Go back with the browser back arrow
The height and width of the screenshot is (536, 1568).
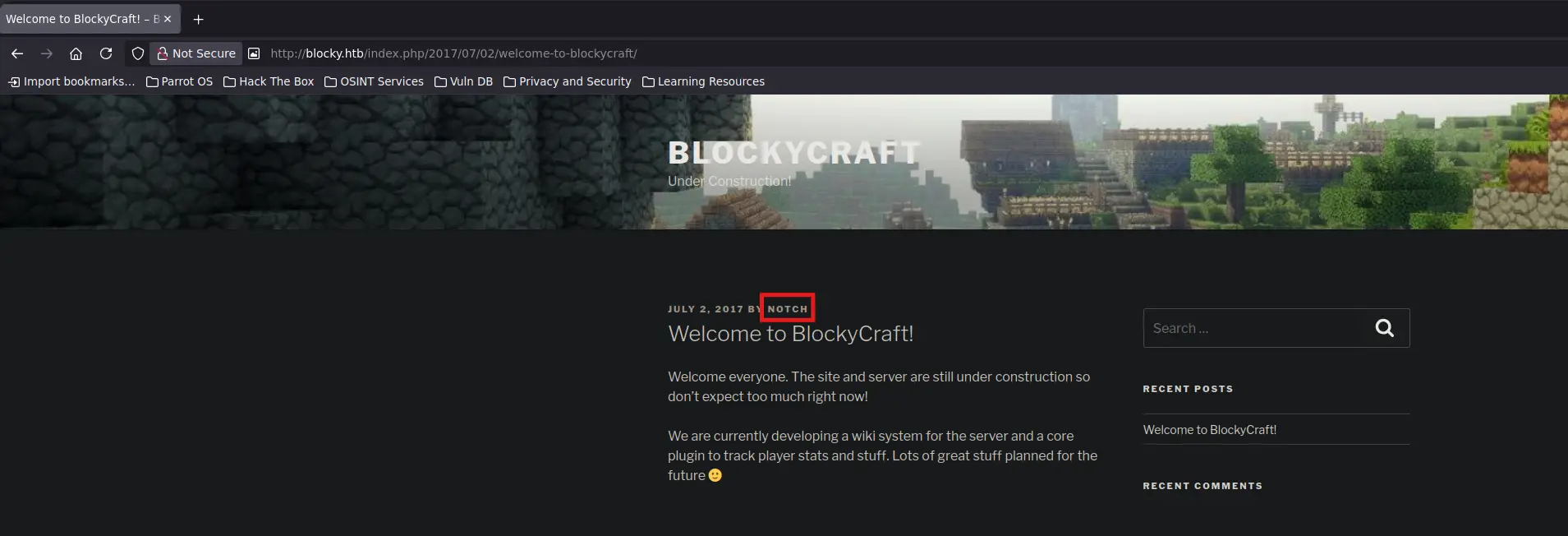click(17, 53)
